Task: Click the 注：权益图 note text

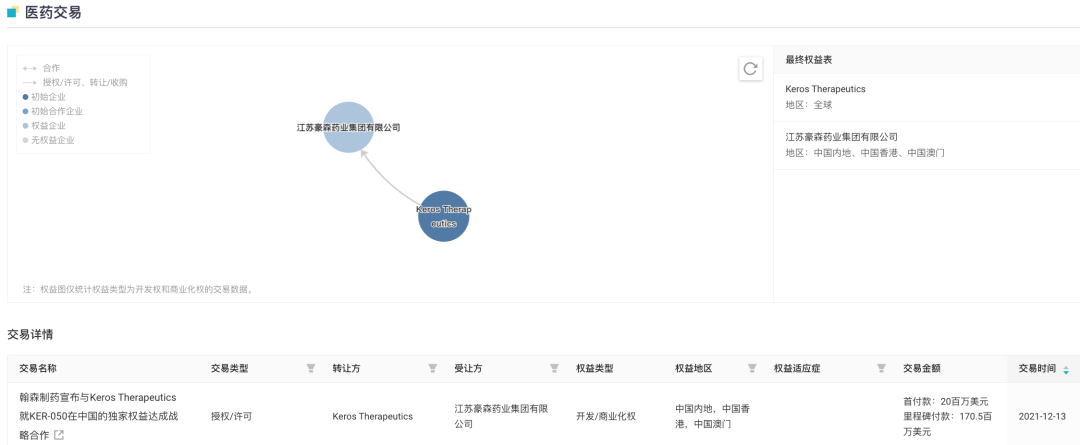Action: tap(139, 289)
